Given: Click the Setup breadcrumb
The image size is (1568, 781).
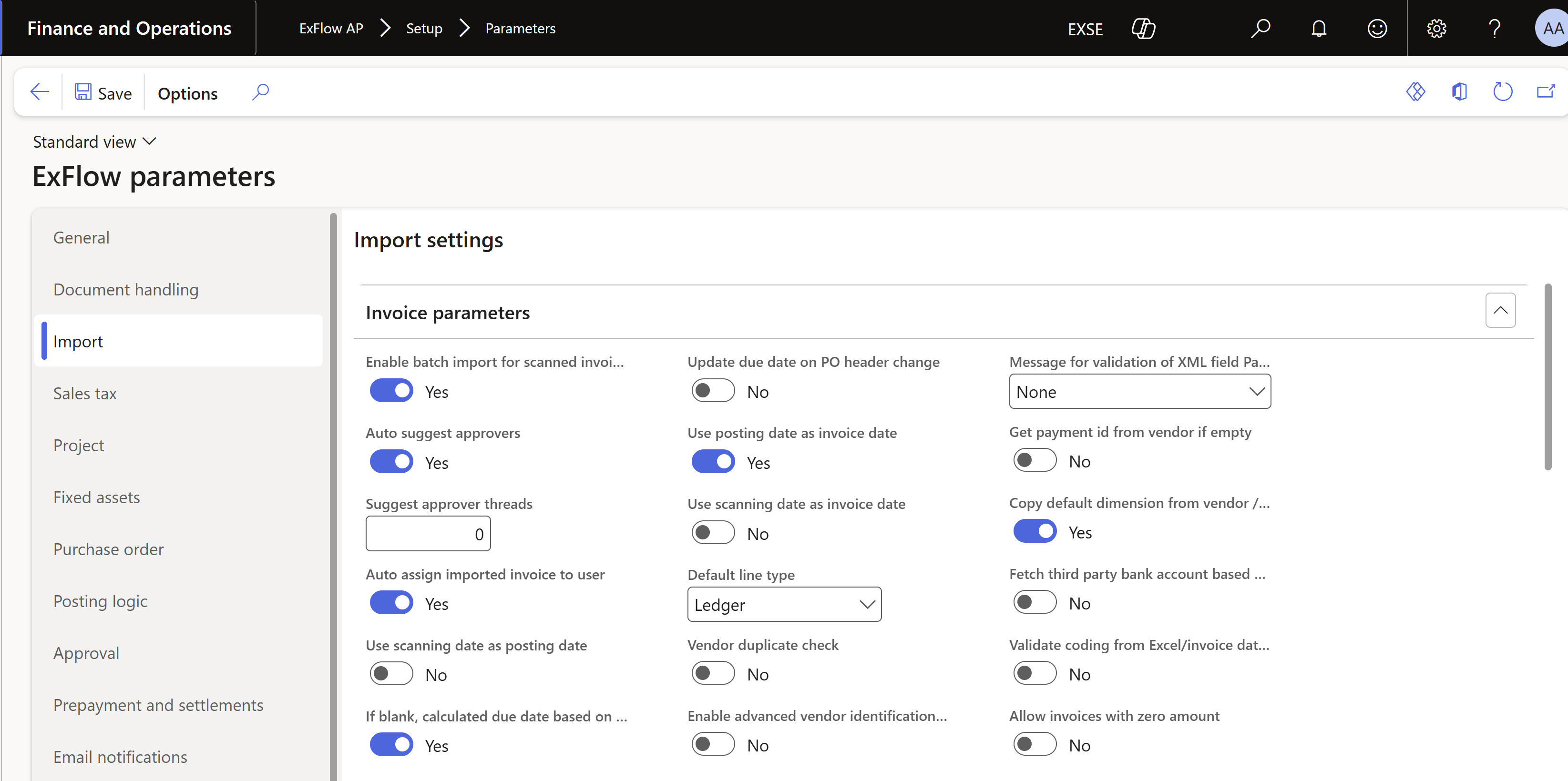Looking at the screenshot, I should 424,29.
